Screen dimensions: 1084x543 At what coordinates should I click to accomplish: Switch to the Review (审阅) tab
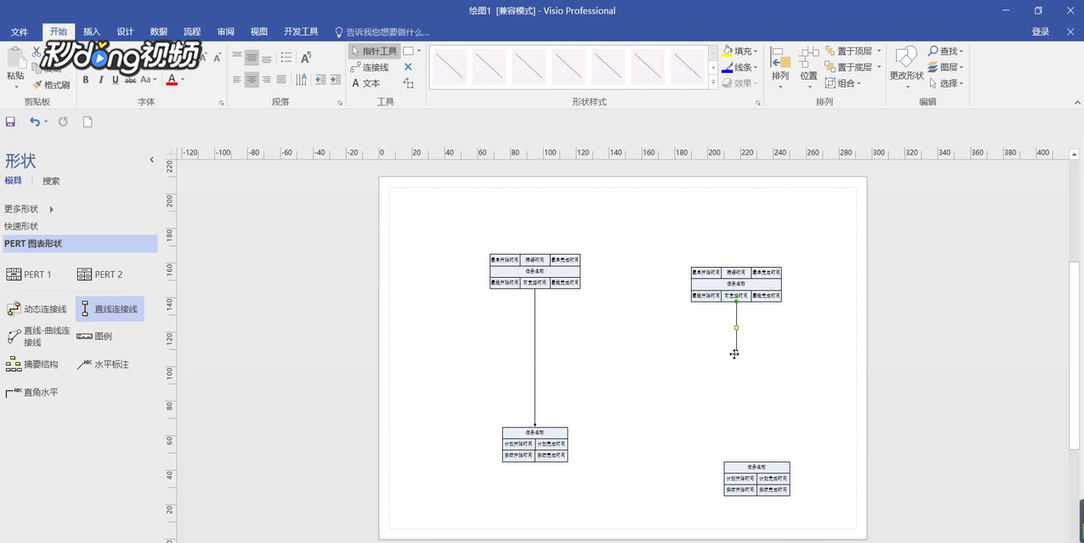pos(225,32)
